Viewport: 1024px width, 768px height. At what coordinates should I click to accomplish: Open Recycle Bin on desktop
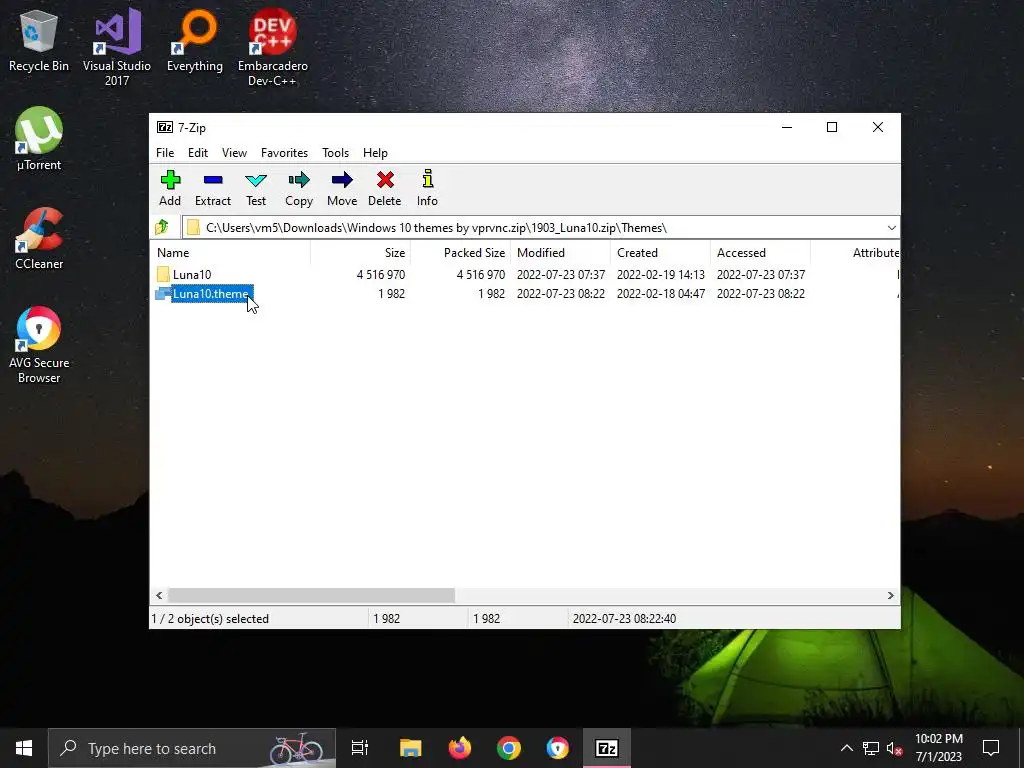[x=39, y=42]
